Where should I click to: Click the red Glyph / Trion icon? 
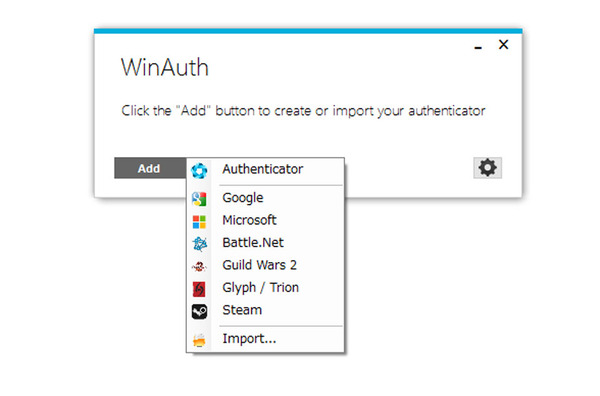pyautogui.click(x=199, y=289)
